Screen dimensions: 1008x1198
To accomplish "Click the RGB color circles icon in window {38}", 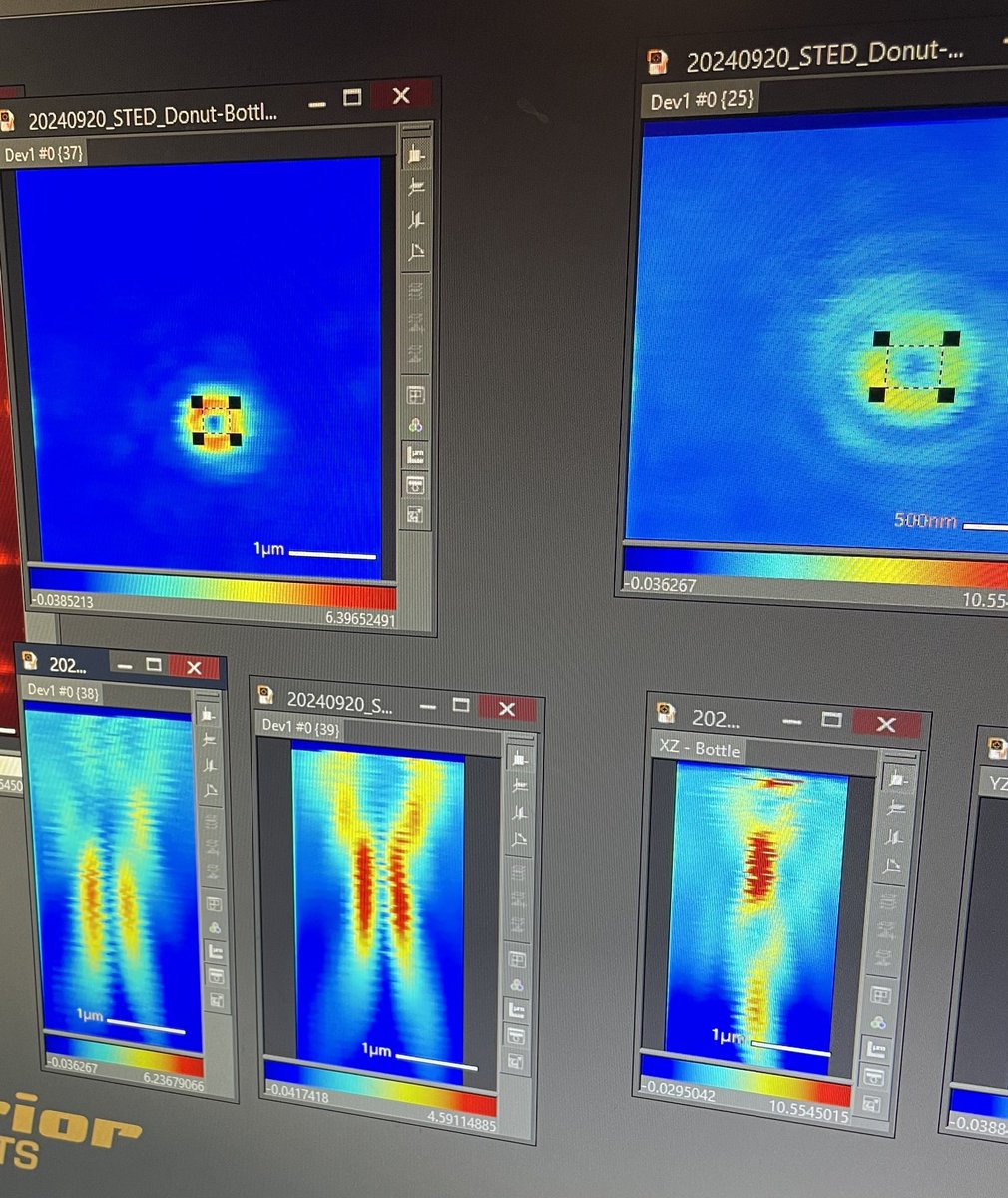I will tap(214, 928).
